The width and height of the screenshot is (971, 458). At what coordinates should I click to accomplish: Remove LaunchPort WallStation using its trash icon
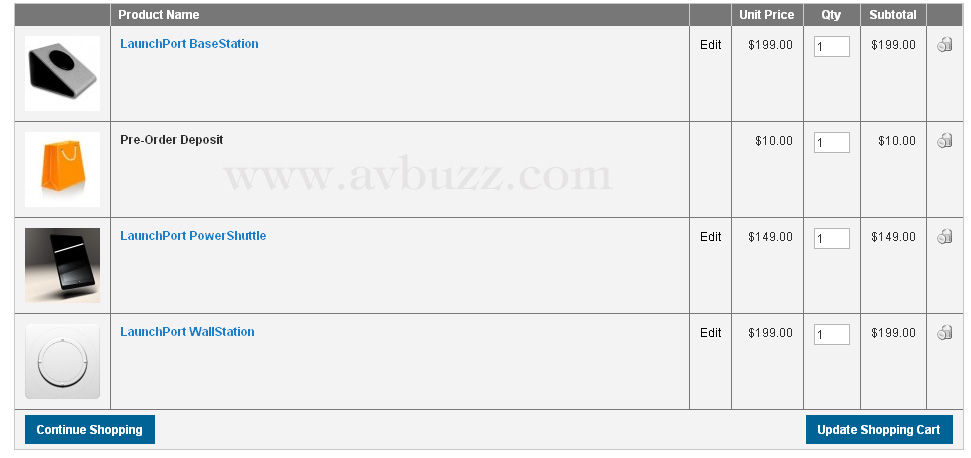coord(944,333)
